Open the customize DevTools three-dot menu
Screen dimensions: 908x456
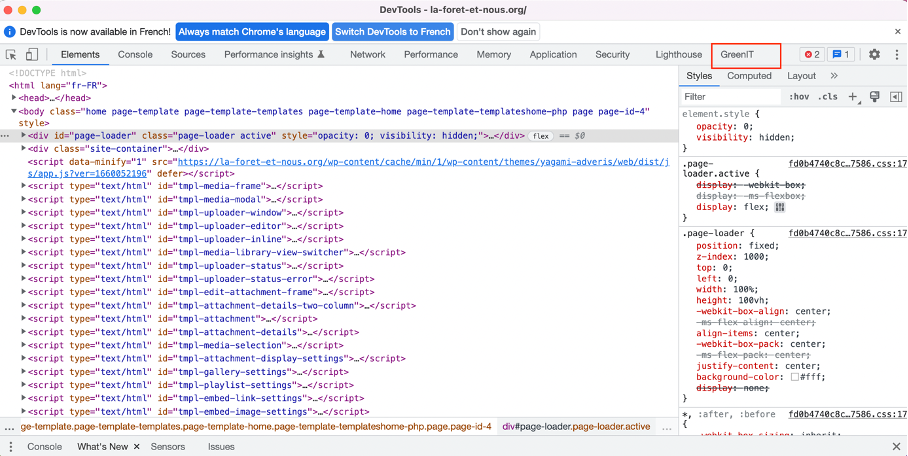coord(895,54)
